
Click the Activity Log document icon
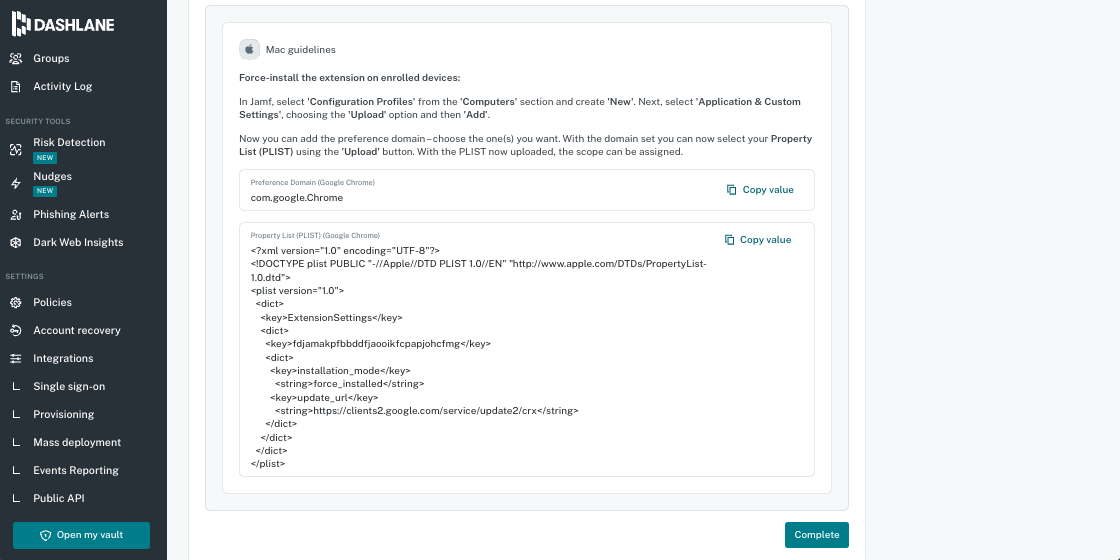(x=16, y=86)
